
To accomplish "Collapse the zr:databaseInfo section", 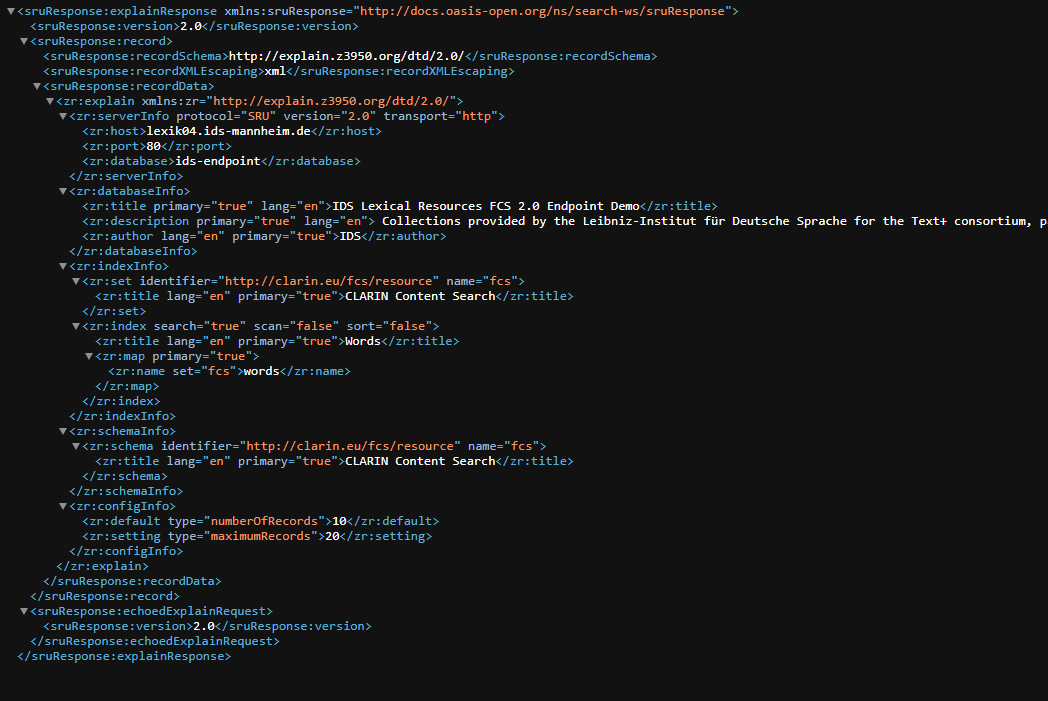I will point(63,191).
